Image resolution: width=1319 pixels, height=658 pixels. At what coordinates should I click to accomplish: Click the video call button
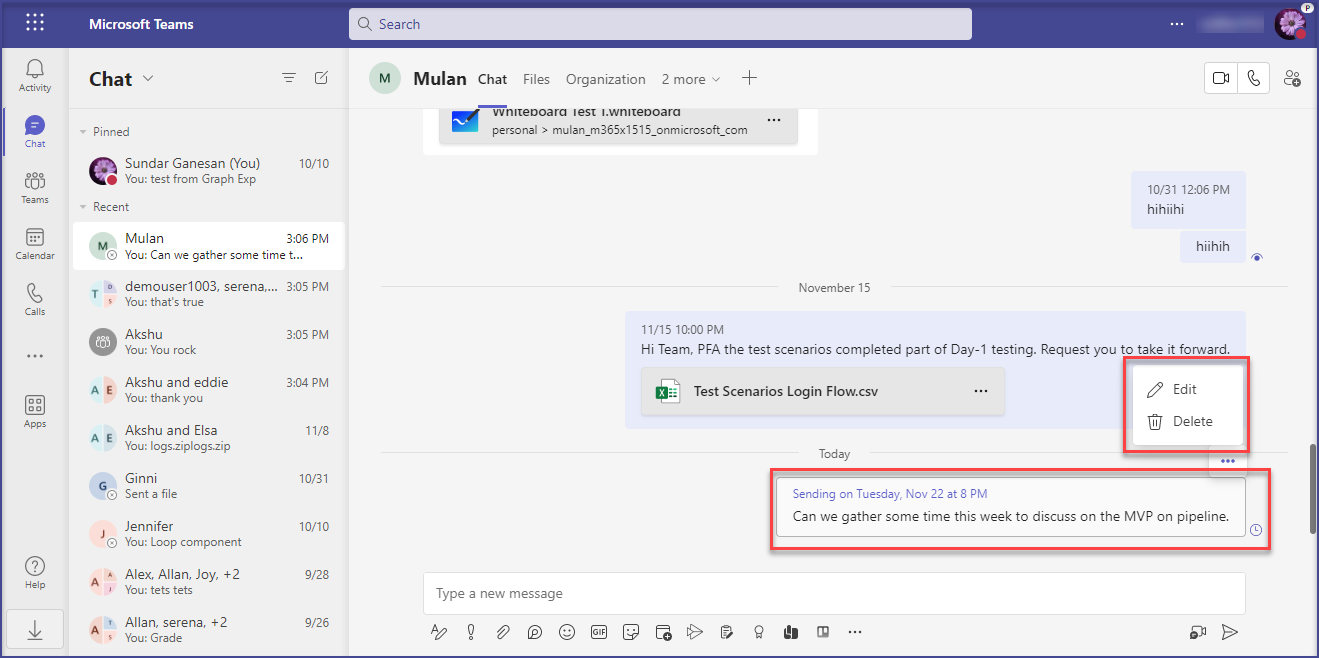pyautogui.click(x=1220, y=79)
